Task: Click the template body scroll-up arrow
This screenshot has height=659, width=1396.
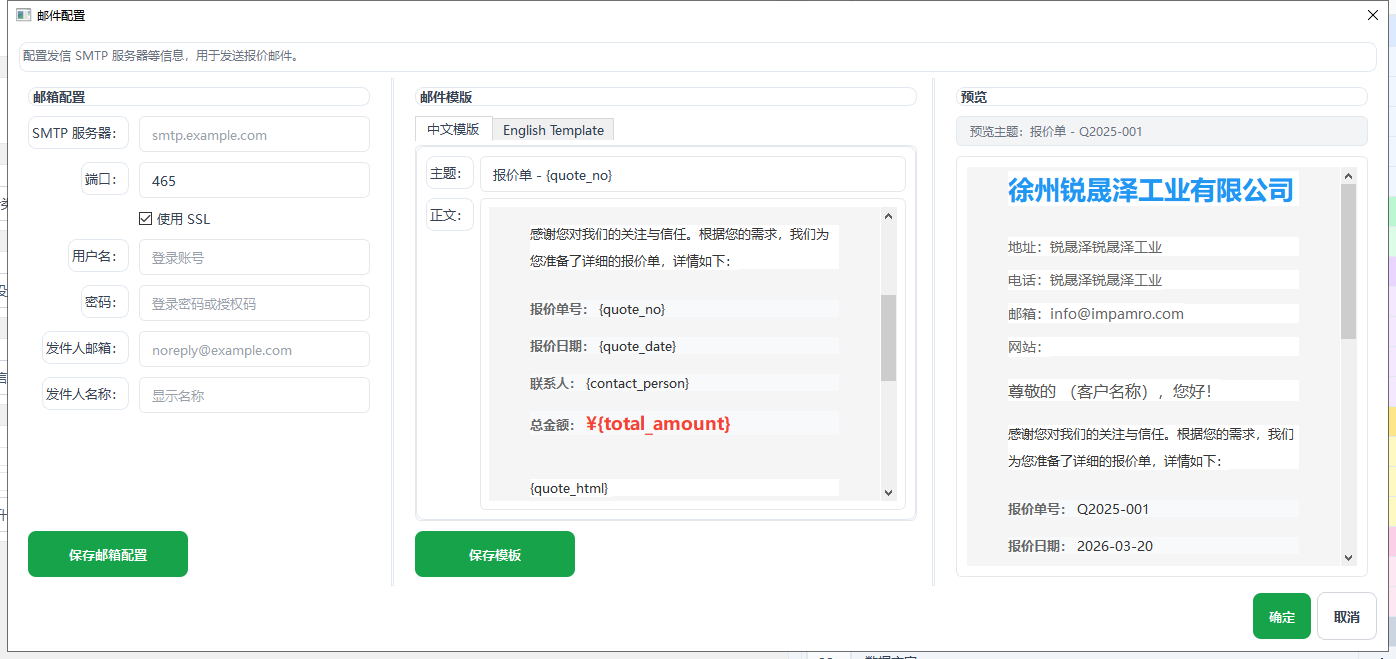Action: 888,216
